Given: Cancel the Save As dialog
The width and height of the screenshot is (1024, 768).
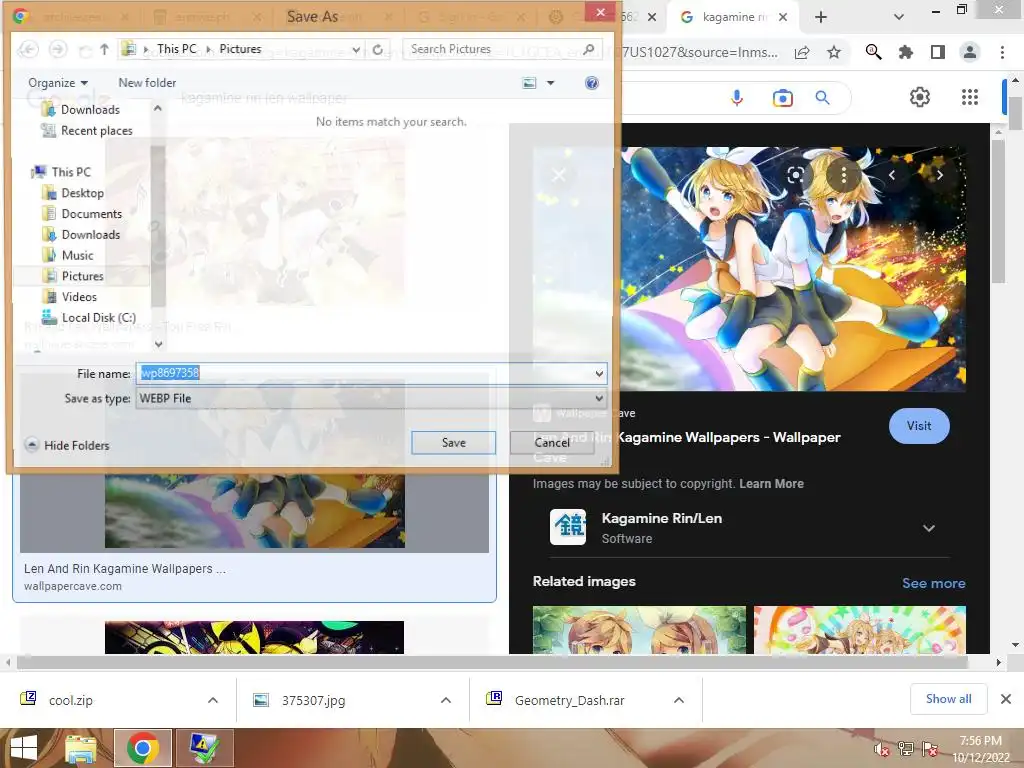Looking at the screenshot, I should (x=552, y=442).
